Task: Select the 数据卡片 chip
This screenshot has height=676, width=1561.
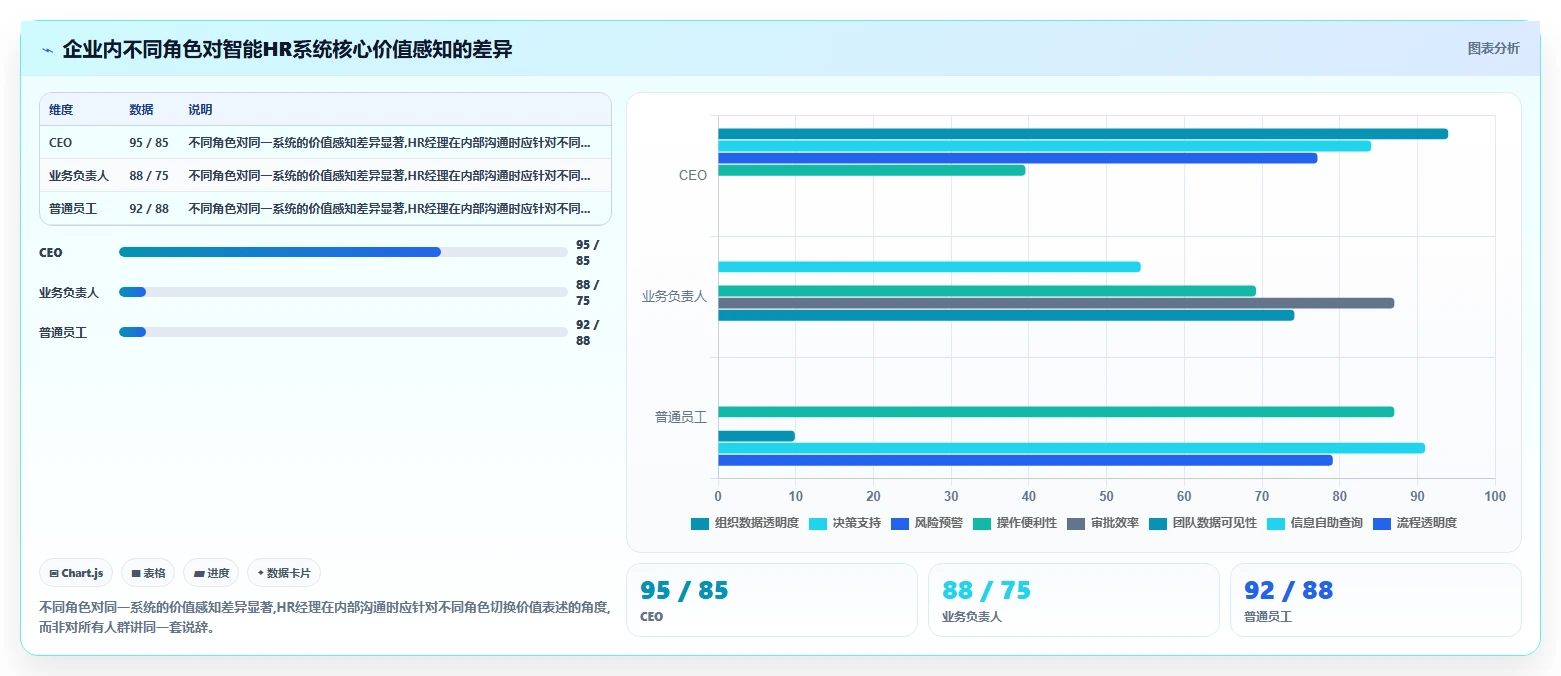Action: (284, 573)
